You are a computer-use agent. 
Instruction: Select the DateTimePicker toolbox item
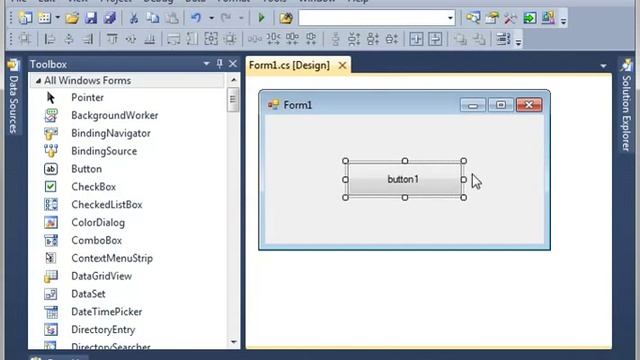(x=107, y=312)
